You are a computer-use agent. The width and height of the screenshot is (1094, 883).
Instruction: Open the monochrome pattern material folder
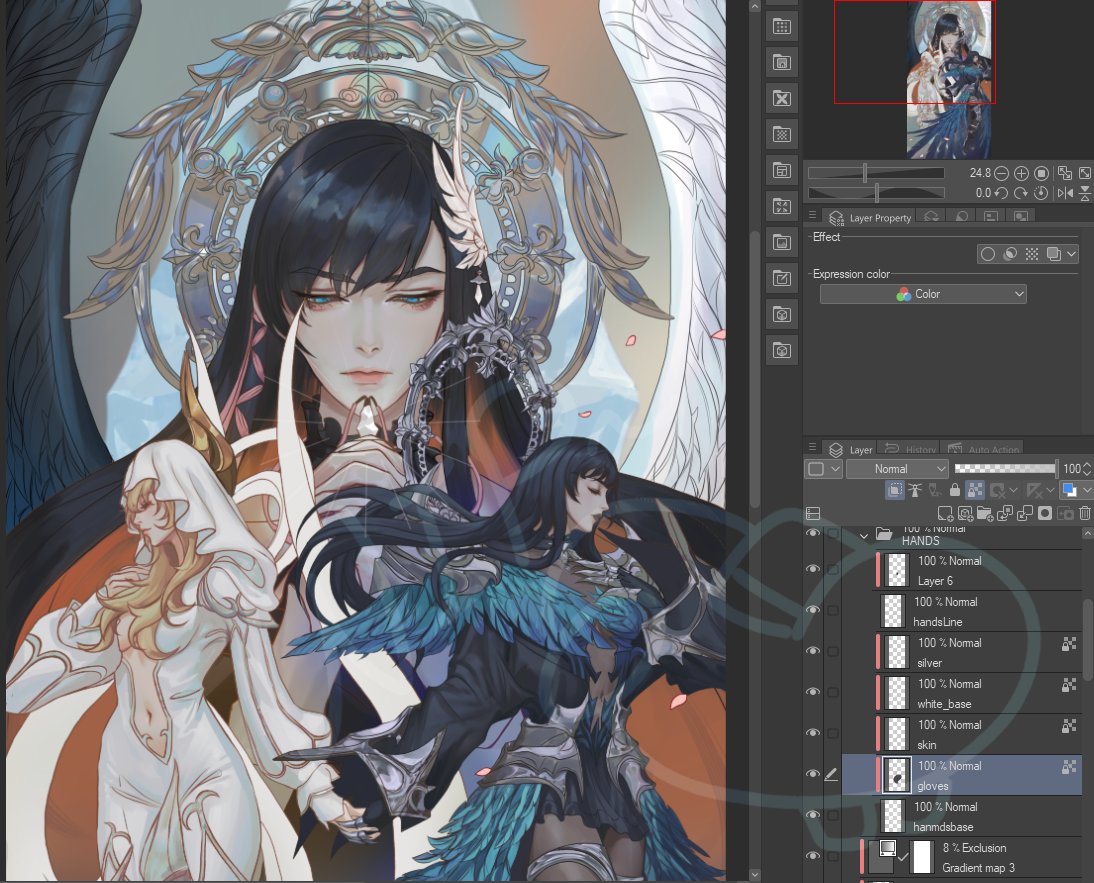point(781,135)
